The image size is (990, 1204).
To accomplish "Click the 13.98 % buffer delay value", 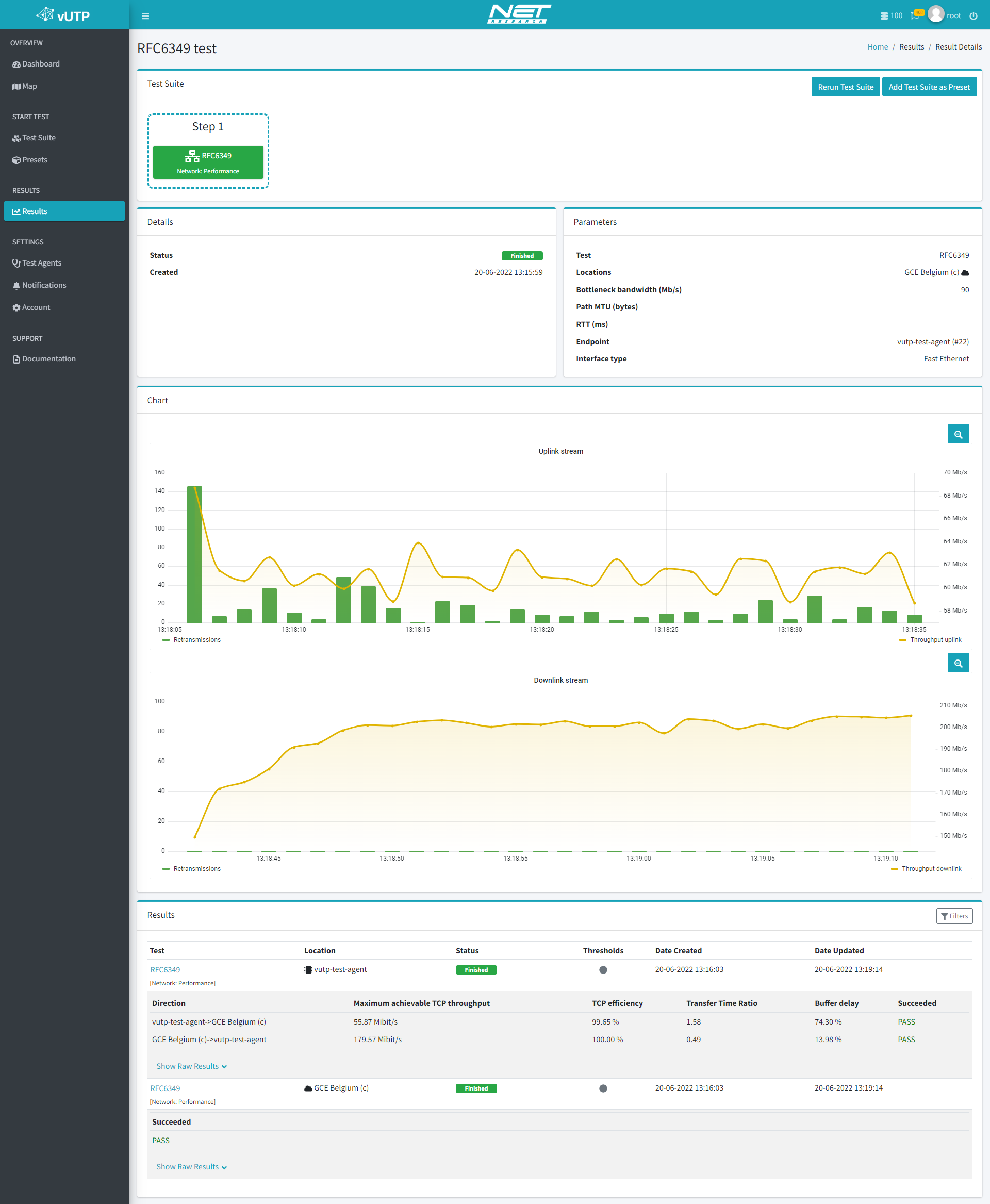I will tap(828, 1040).
